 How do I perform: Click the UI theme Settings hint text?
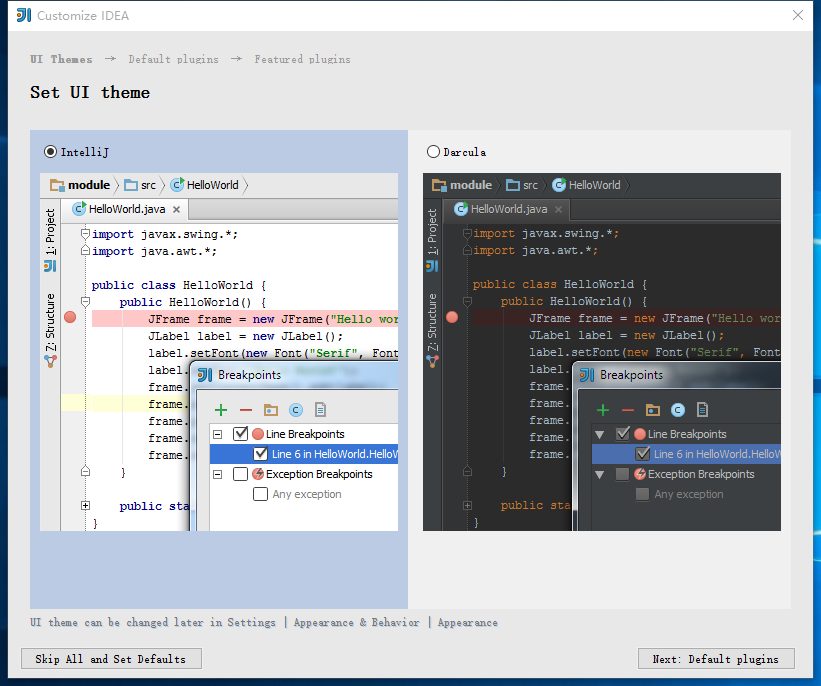coord(263,623)
